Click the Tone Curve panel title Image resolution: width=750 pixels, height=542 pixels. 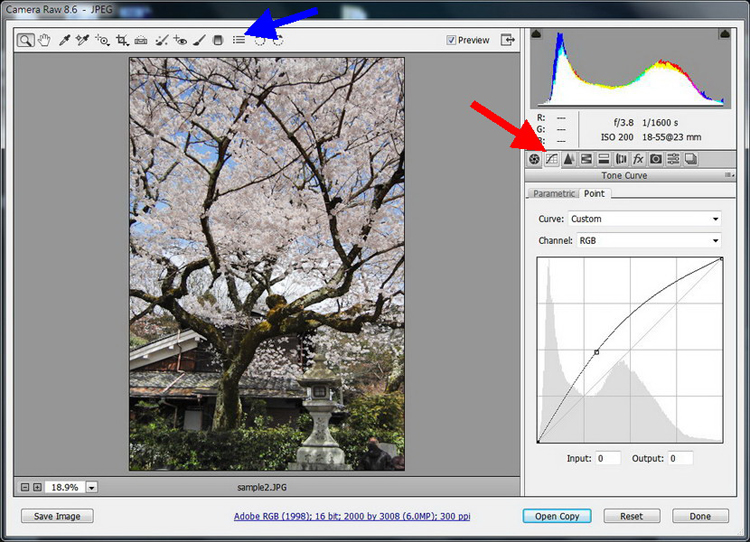click(x=624, y=176)
